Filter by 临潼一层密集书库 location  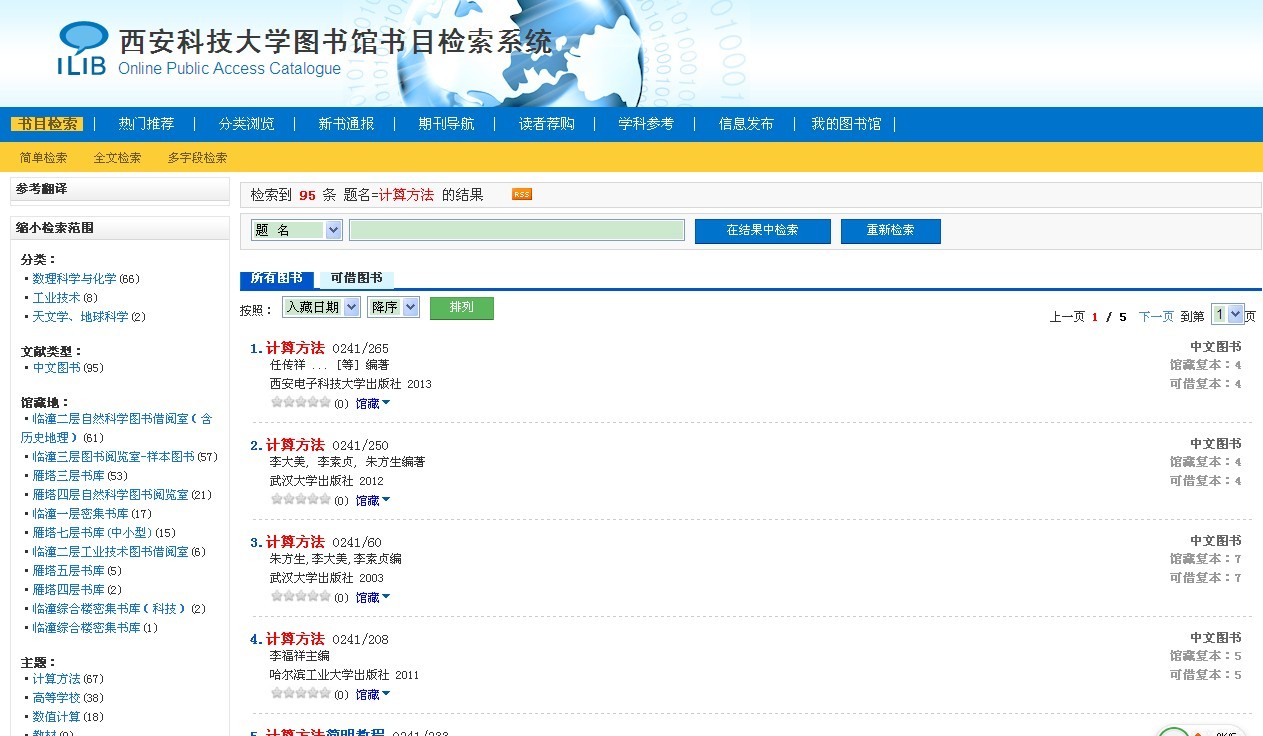click(x=80, y=514)
